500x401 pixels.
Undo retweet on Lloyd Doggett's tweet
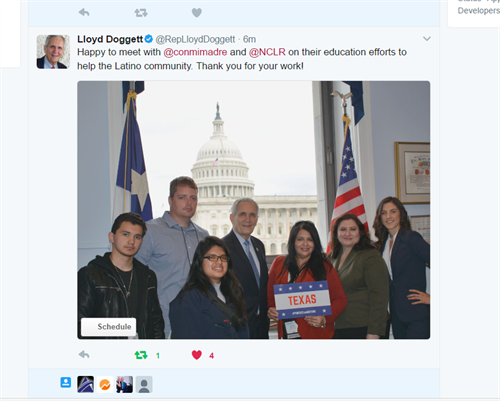[x=141, y=355]
